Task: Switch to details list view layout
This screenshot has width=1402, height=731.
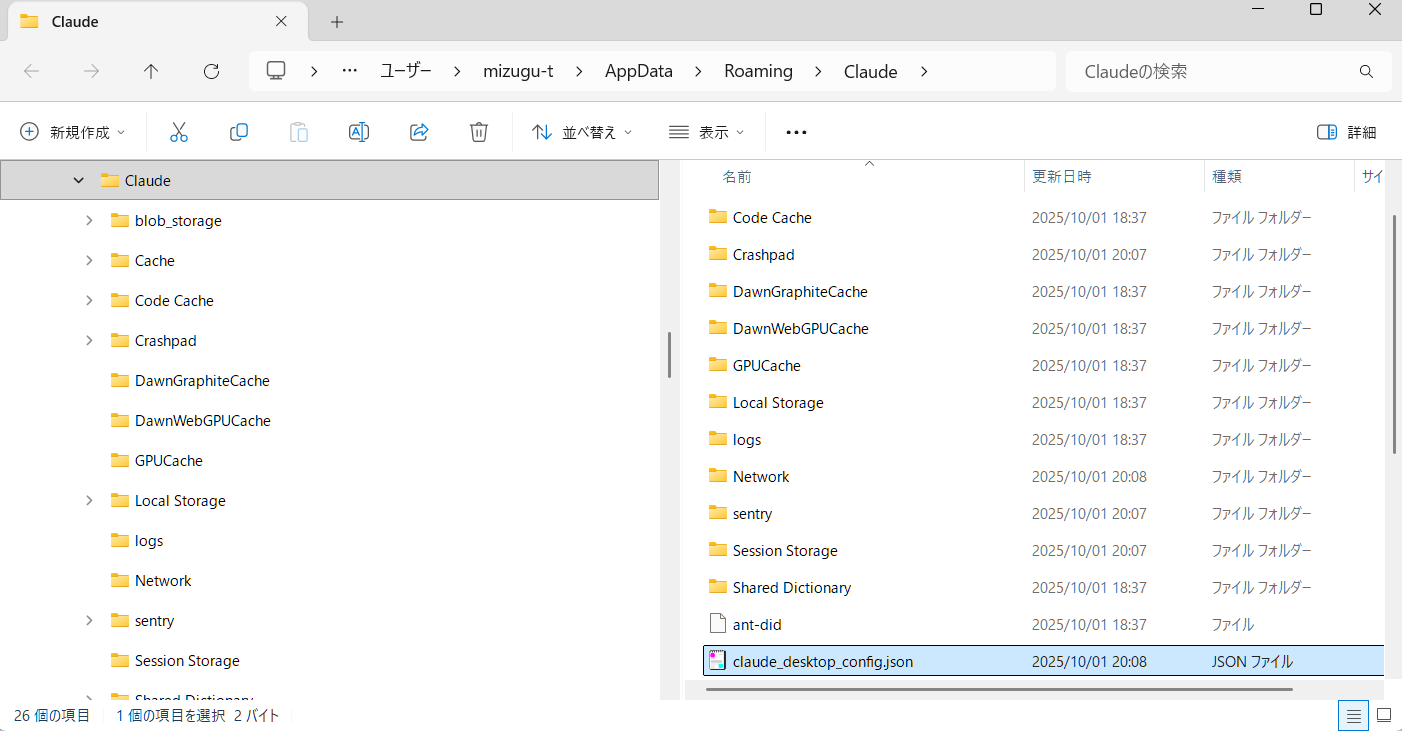Action: [1352, 715]
